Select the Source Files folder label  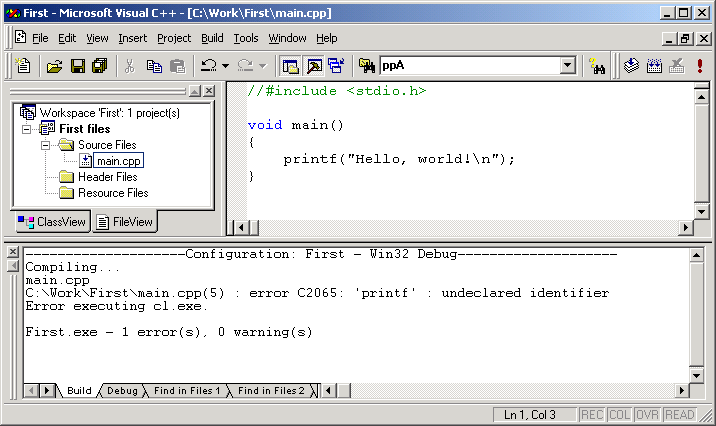point(107,145)
